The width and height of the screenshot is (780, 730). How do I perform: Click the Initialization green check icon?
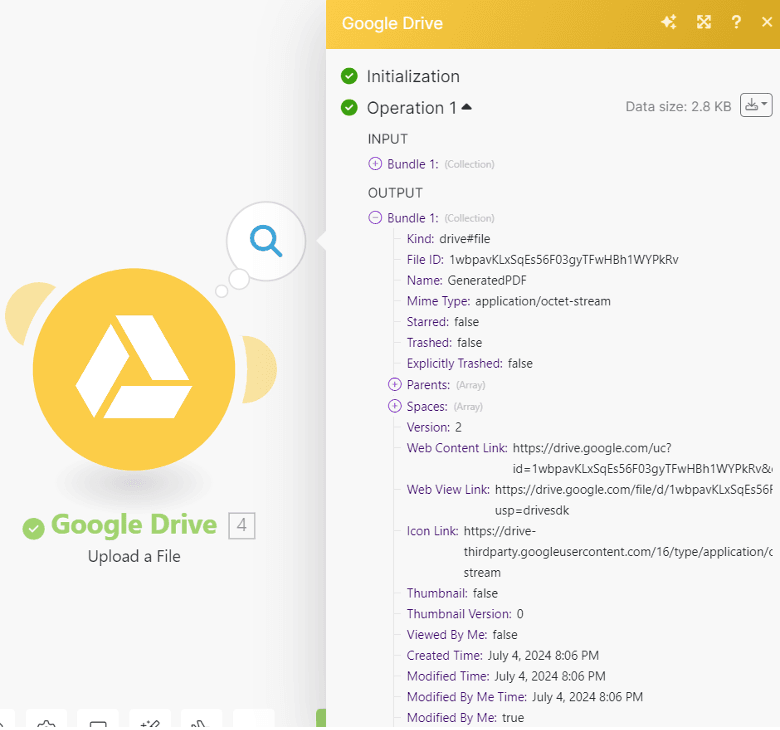pyautogui.click(x=349, y=76)
